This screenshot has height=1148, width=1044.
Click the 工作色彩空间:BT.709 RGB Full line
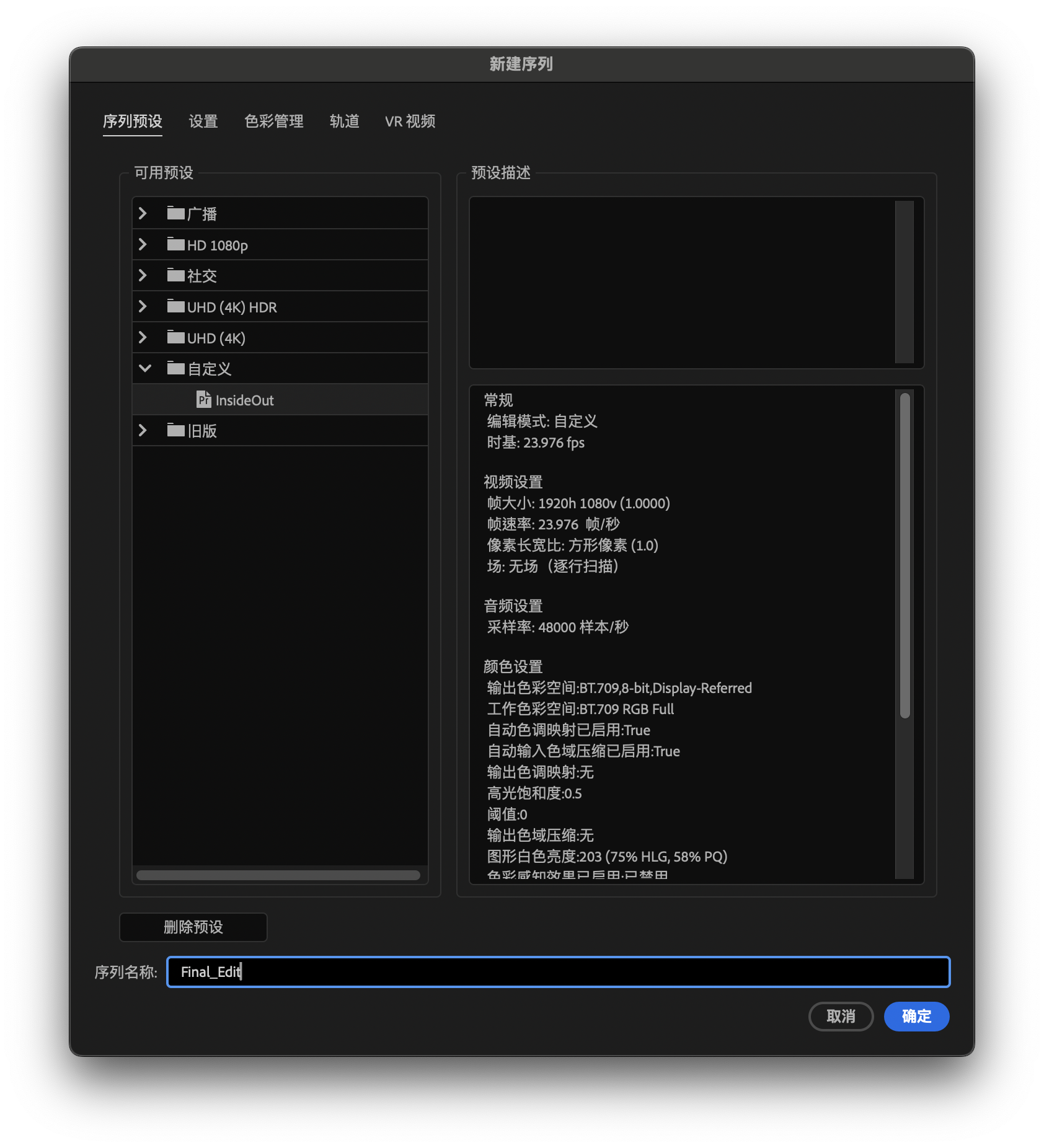(x=580, y=709)
